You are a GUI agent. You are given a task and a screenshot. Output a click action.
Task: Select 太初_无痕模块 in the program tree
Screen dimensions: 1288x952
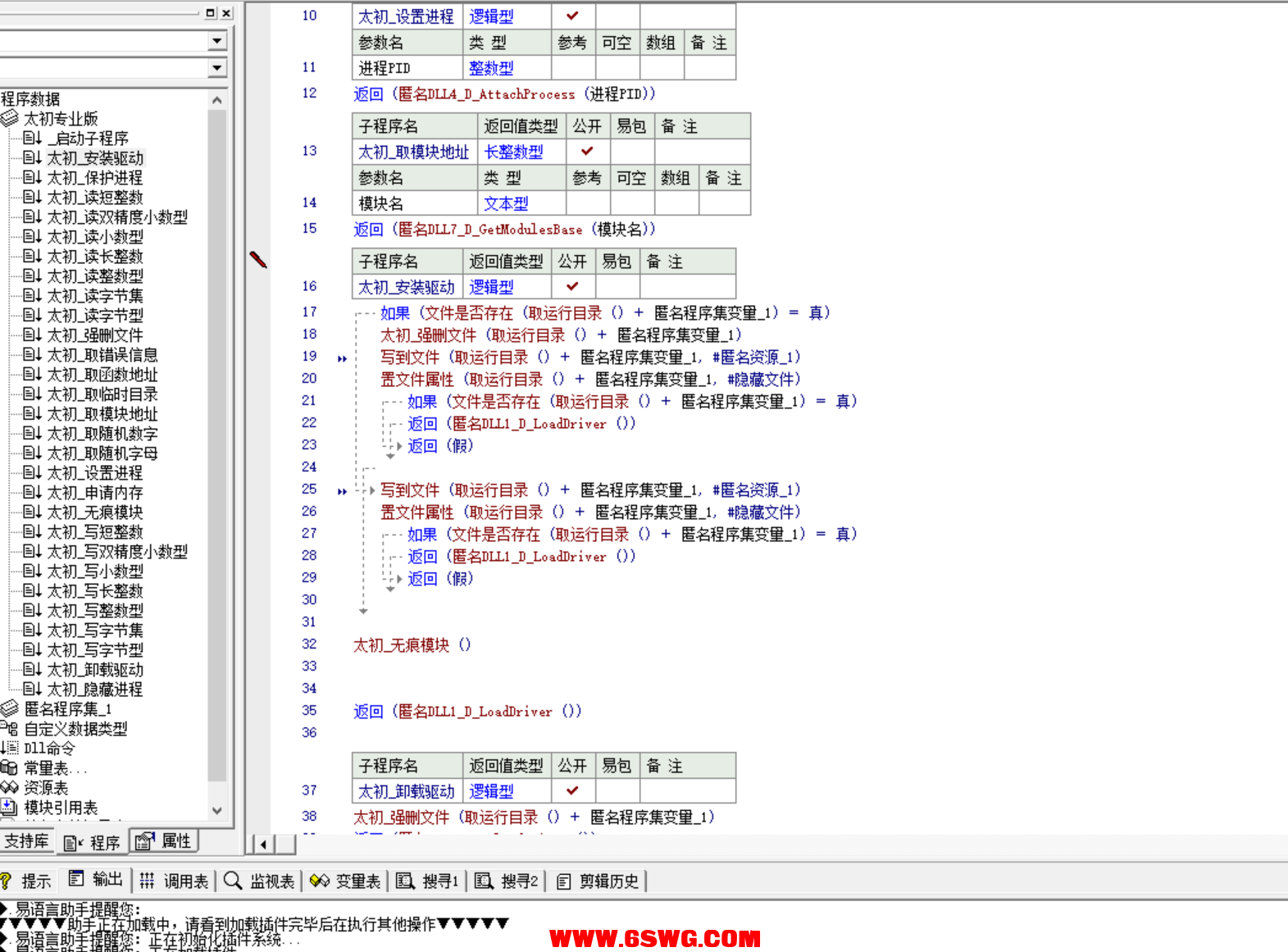(x=94, y=512)
